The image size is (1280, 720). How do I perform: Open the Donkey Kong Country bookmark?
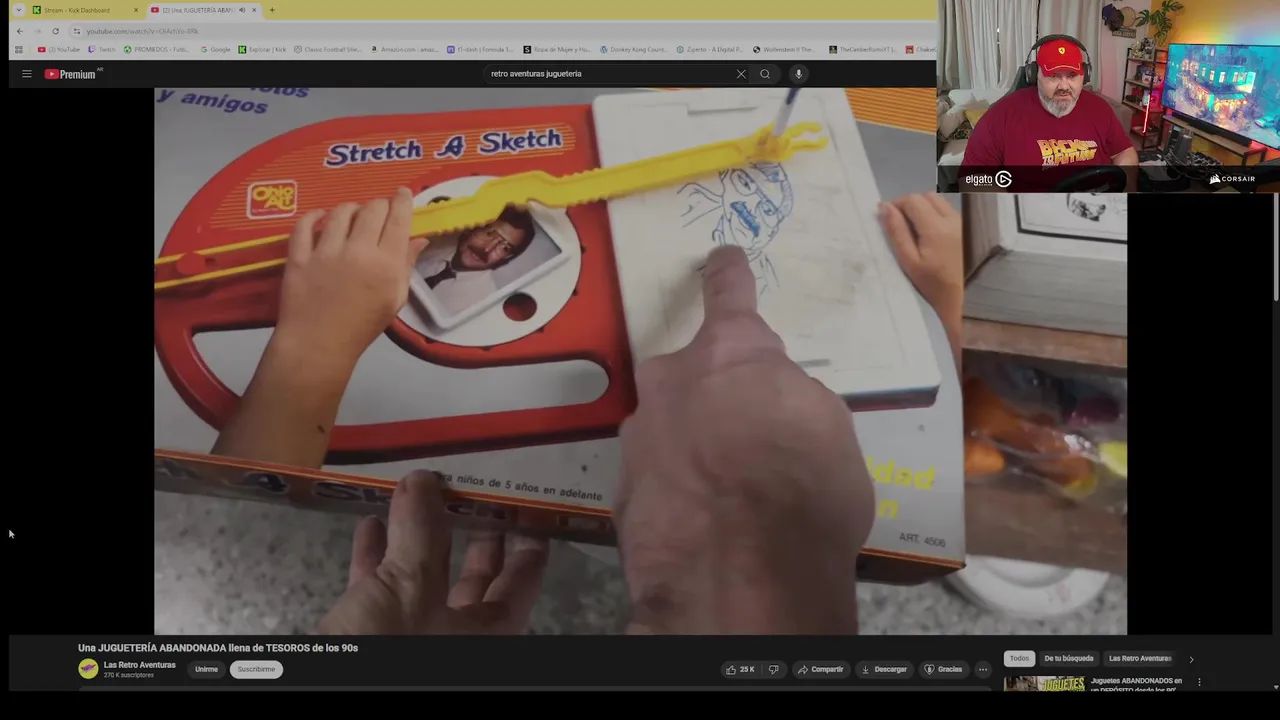click(633, 49)
